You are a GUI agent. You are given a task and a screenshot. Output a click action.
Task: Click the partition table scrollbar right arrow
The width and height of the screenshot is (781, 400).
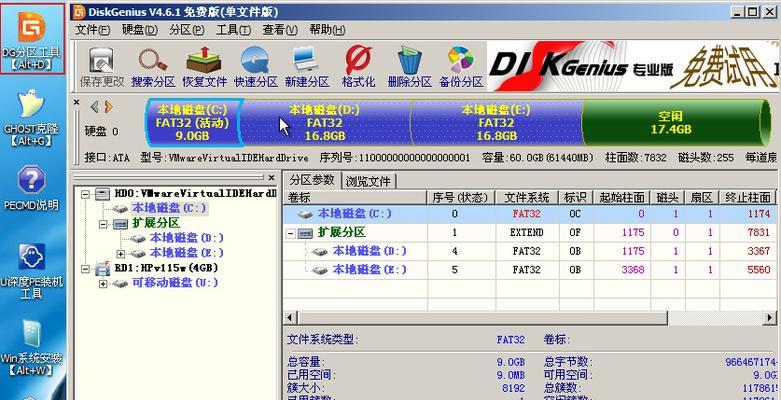click(770, 318)
